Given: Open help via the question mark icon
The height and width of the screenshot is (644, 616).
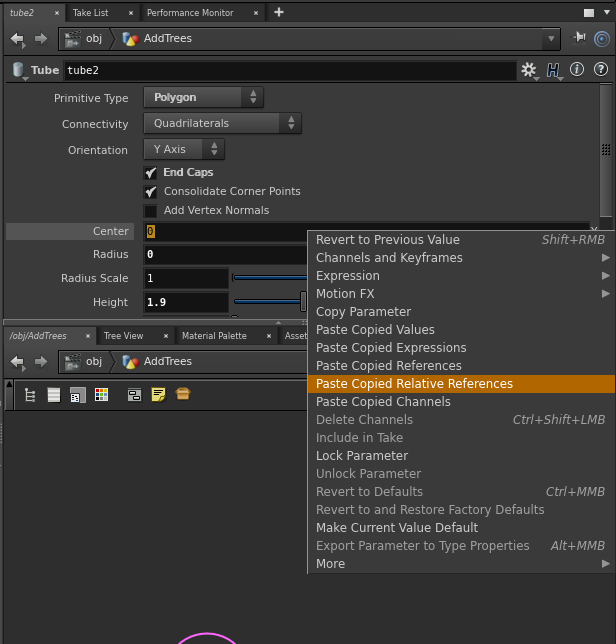Looking at the screenshot, I should coord(601,69).
